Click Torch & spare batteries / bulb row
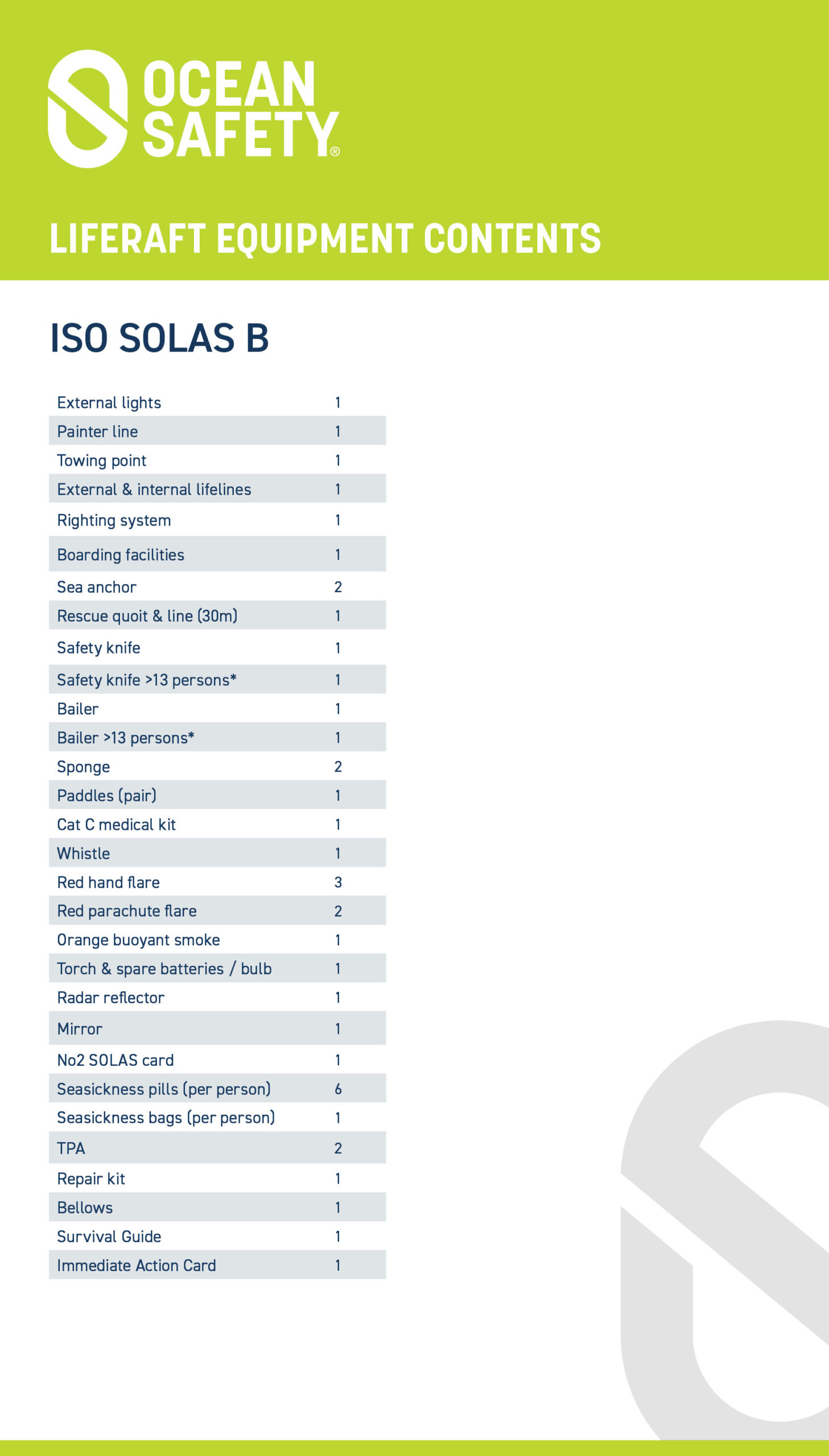The width and height of the screenshot is (829, 1456). point(217,969)
